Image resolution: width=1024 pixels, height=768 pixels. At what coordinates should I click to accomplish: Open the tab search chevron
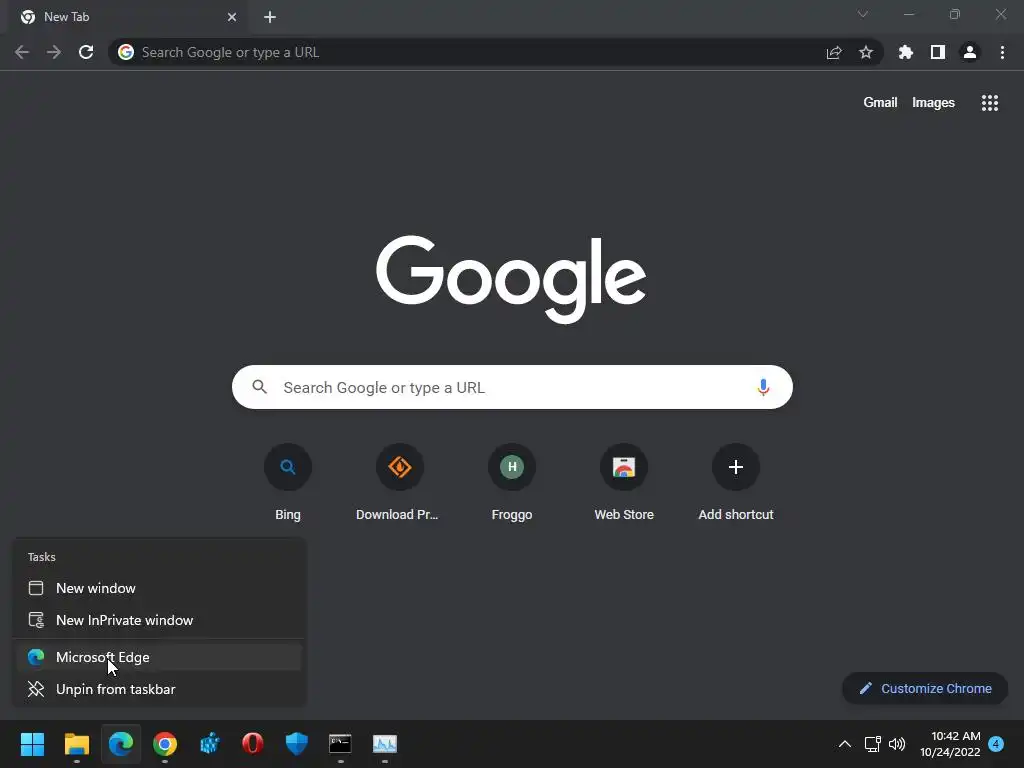[863, 14]
